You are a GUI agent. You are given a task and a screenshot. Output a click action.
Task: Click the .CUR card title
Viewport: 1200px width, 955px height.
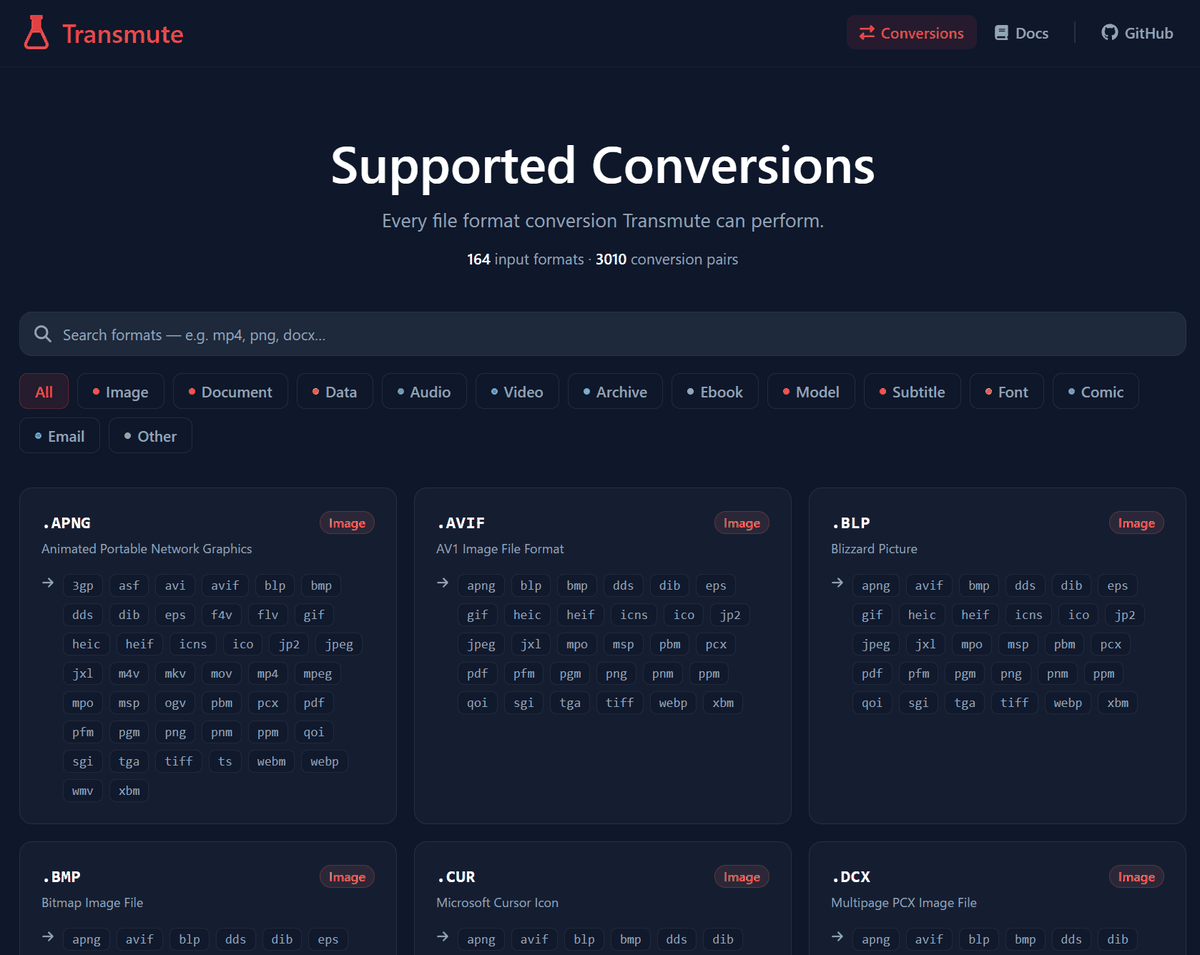coord(456,877)
